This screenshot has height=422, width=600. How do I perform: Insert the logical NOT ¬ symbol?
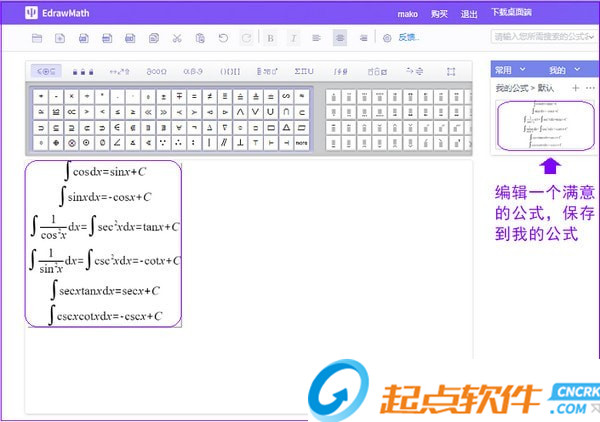194,127
